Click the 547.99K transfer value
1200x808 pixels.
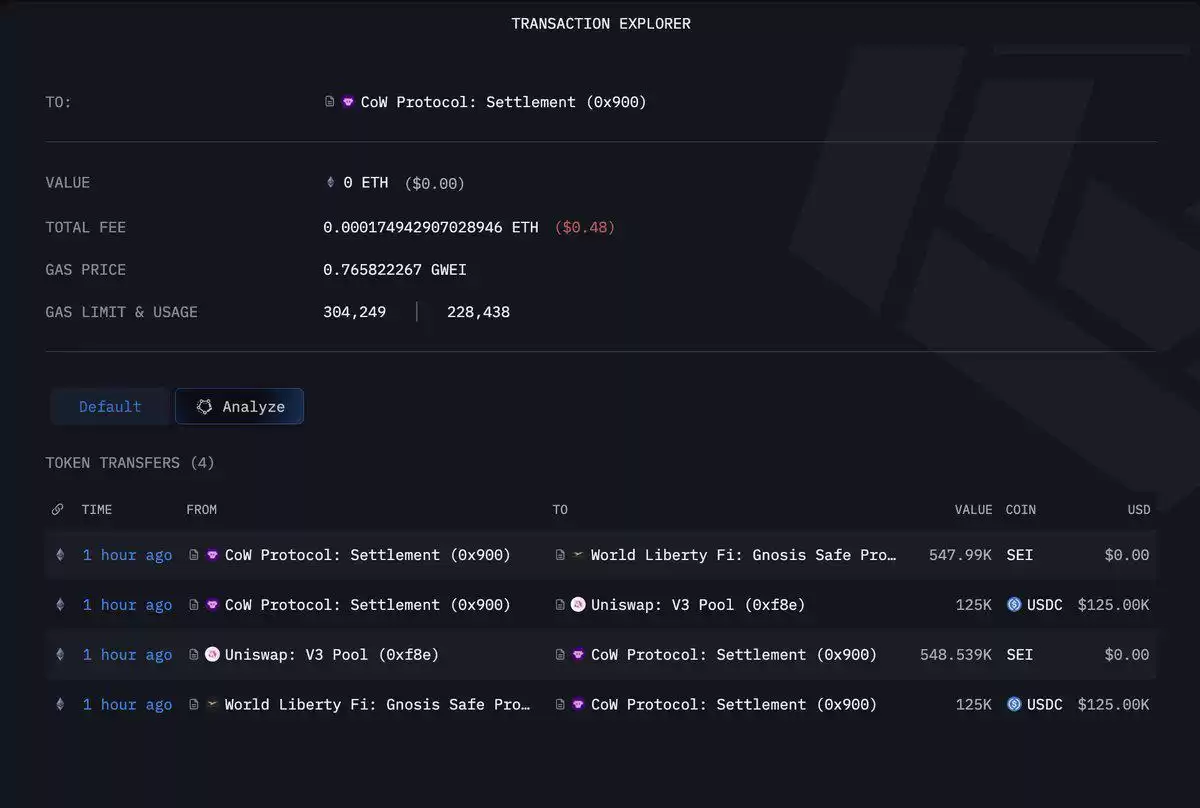(961, 555)
